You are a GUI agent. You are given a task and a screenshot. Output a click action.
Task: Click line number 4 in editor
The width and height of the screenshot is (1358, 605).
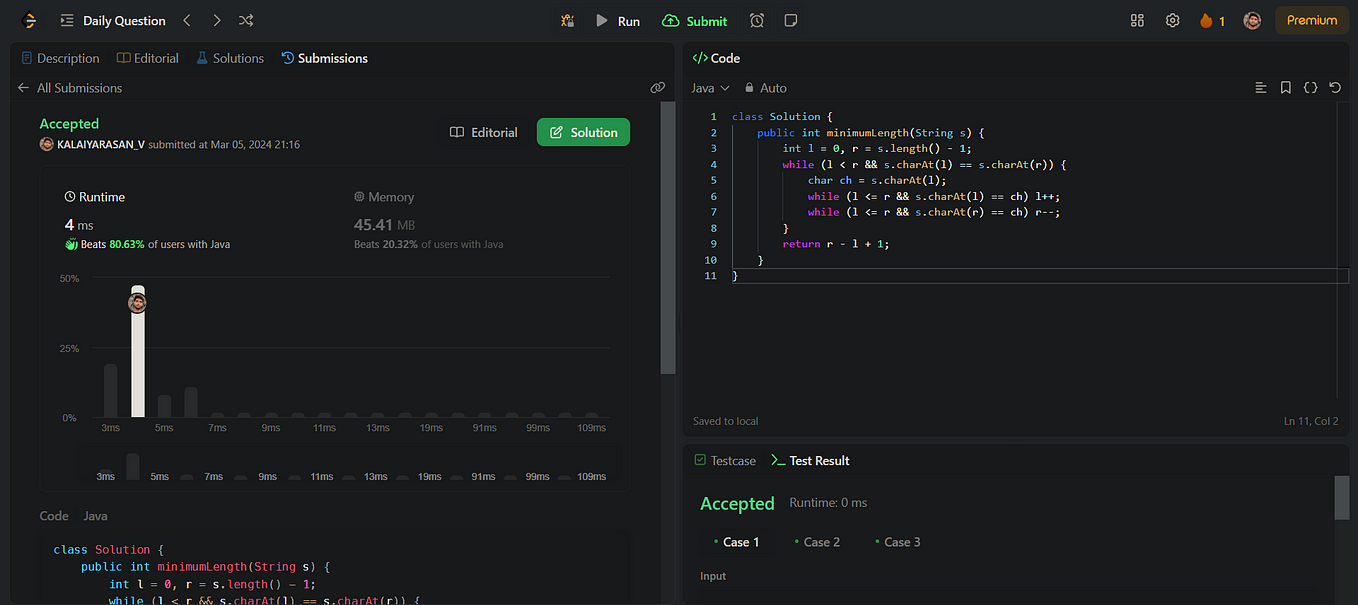point(713,164)
